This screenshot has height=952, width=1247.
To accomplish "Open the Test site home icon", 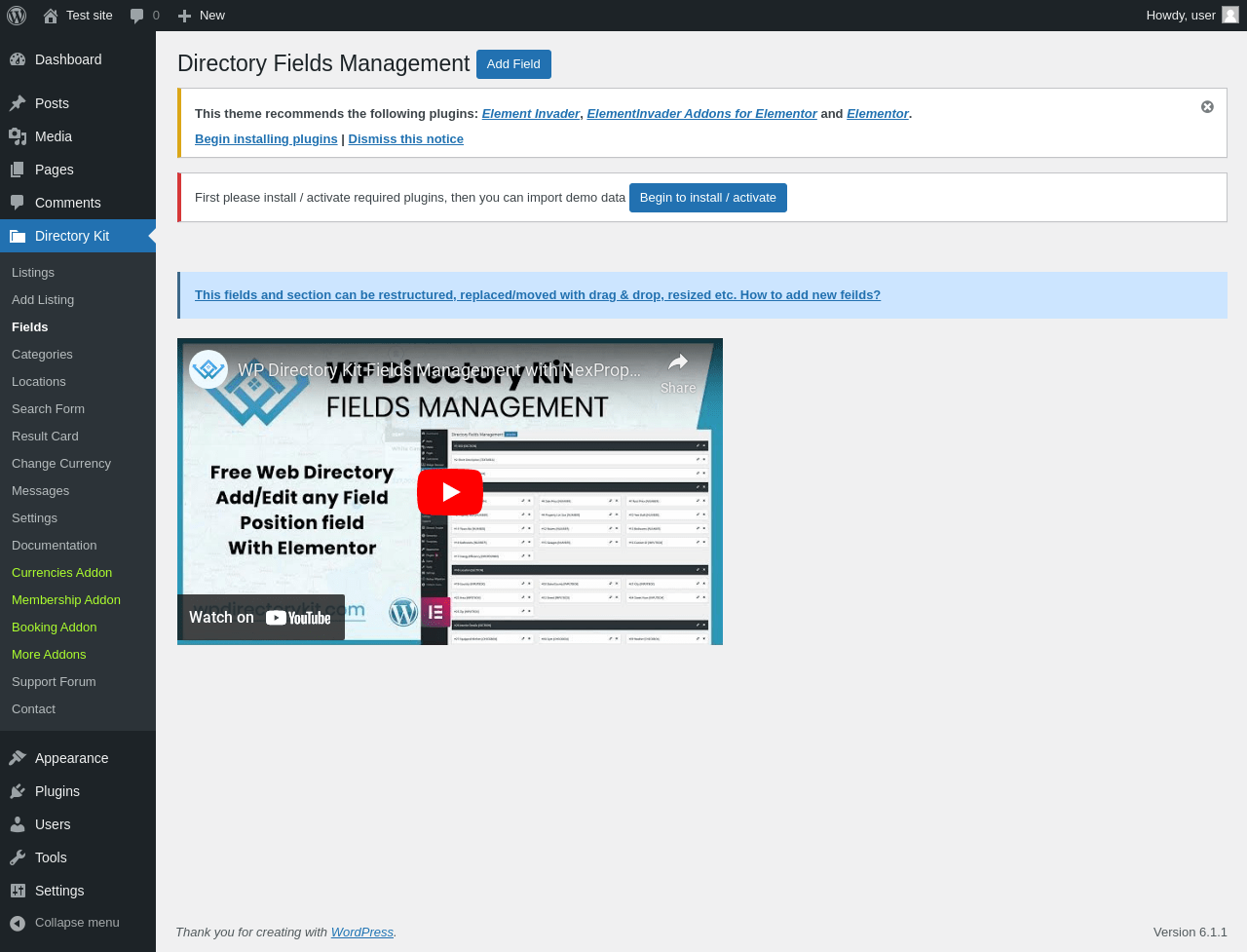I will [x=51, y=16].
